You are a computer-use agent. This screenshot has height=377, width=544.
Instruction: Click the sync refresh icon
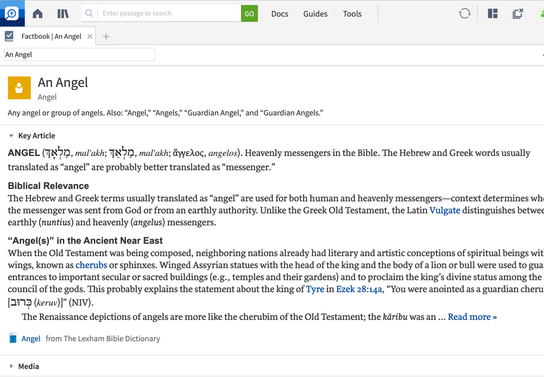(465, 14)
